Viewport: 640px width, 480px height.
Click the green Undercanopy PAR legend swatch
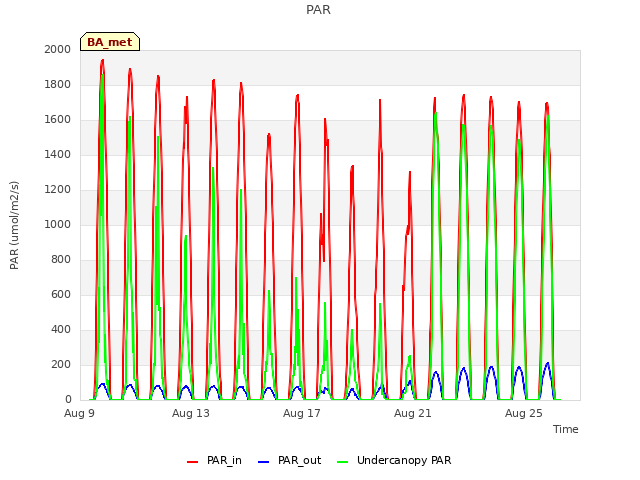tap(343, 462)
